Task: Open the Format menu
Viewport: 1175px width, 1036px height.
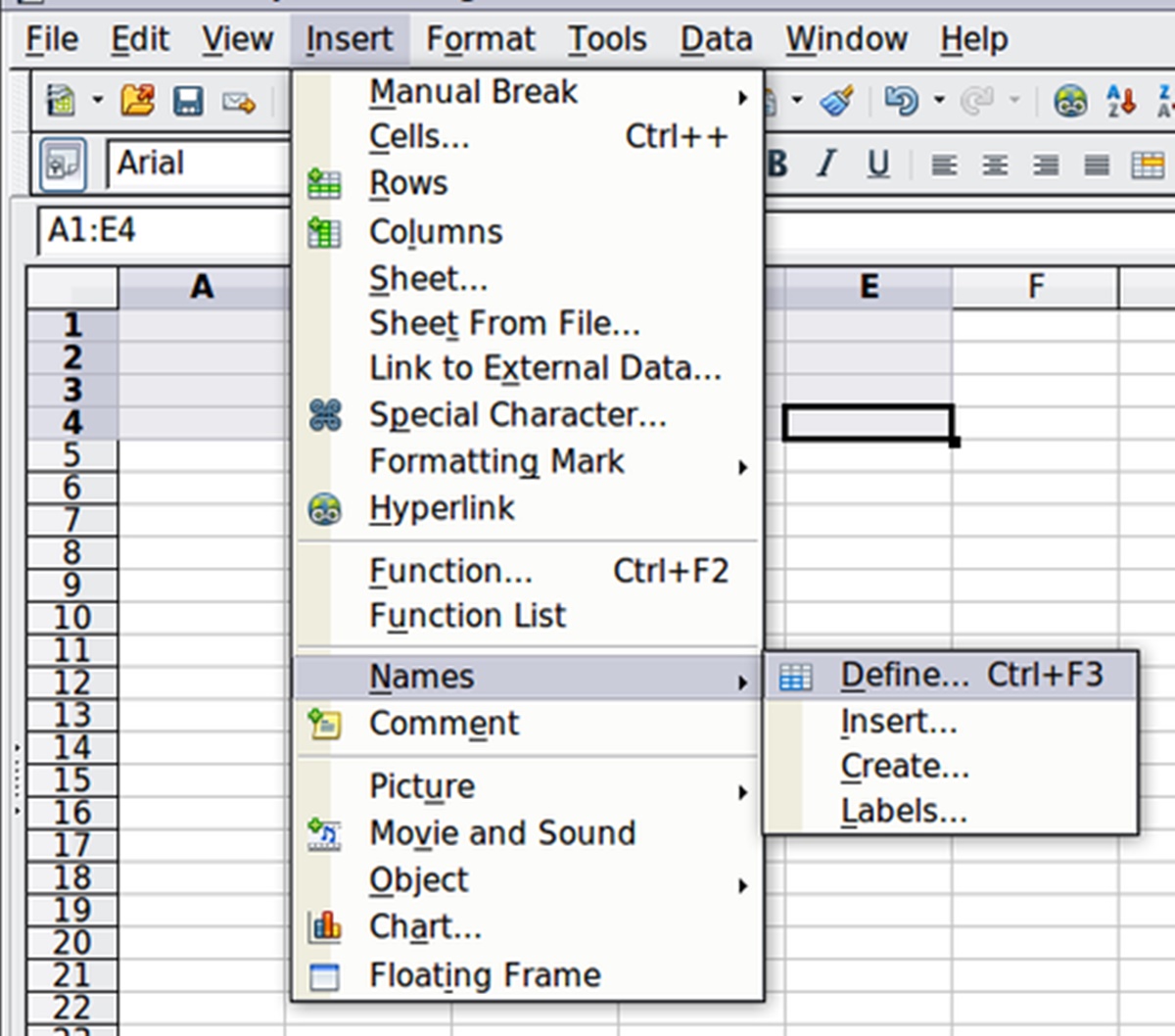Action: [x=480, y=39]
